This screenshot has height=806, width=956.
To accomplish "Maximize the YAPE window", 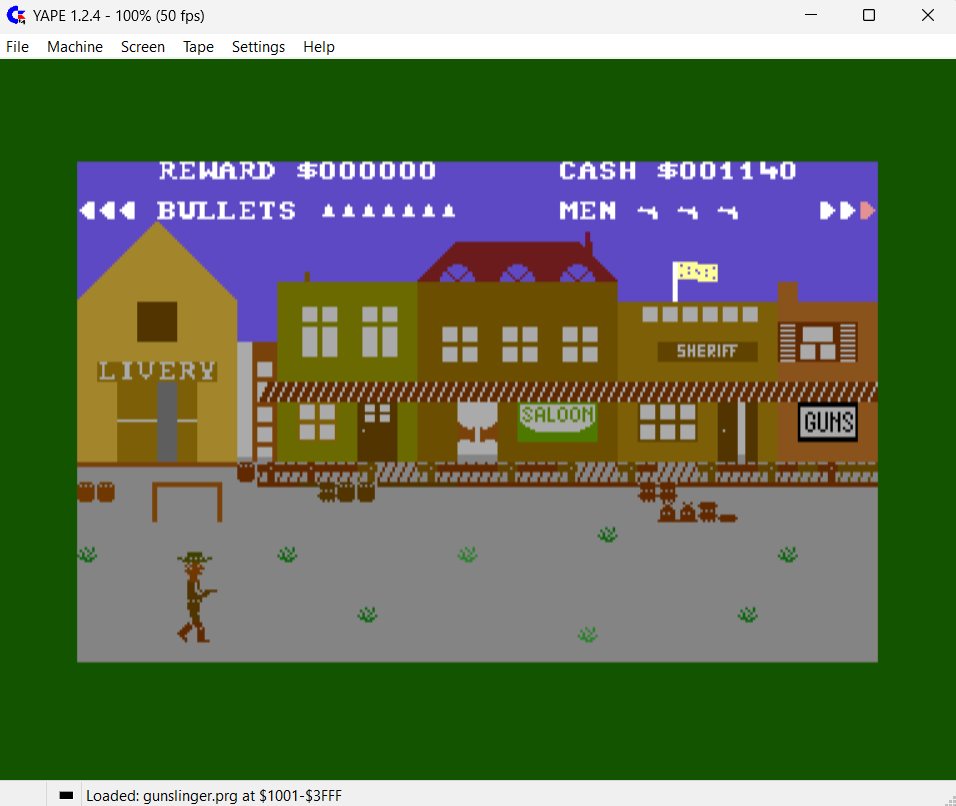I will coord(869,15).
